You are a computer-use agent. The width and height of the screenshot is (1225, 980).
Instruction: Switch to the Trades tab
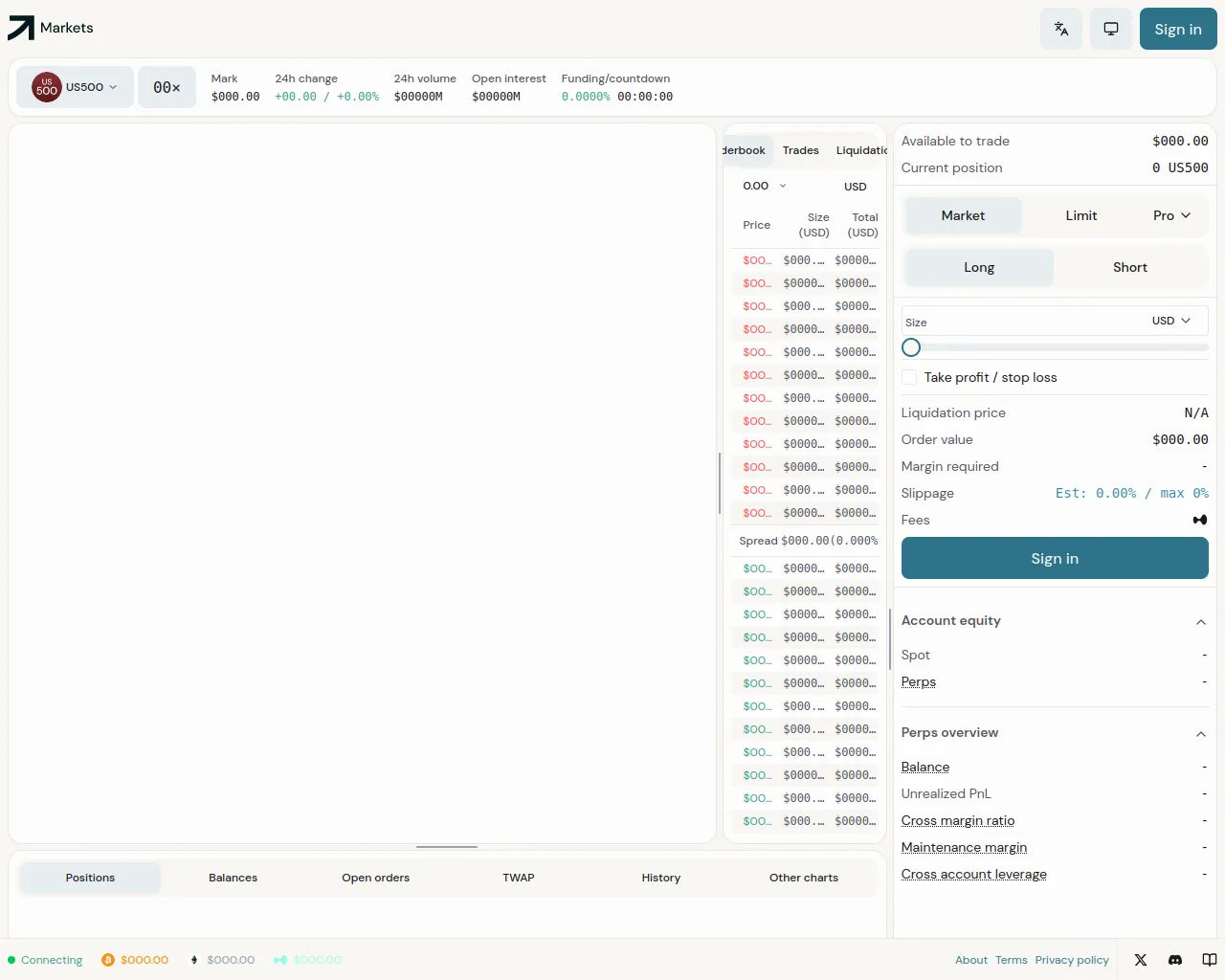coord(800,150)
